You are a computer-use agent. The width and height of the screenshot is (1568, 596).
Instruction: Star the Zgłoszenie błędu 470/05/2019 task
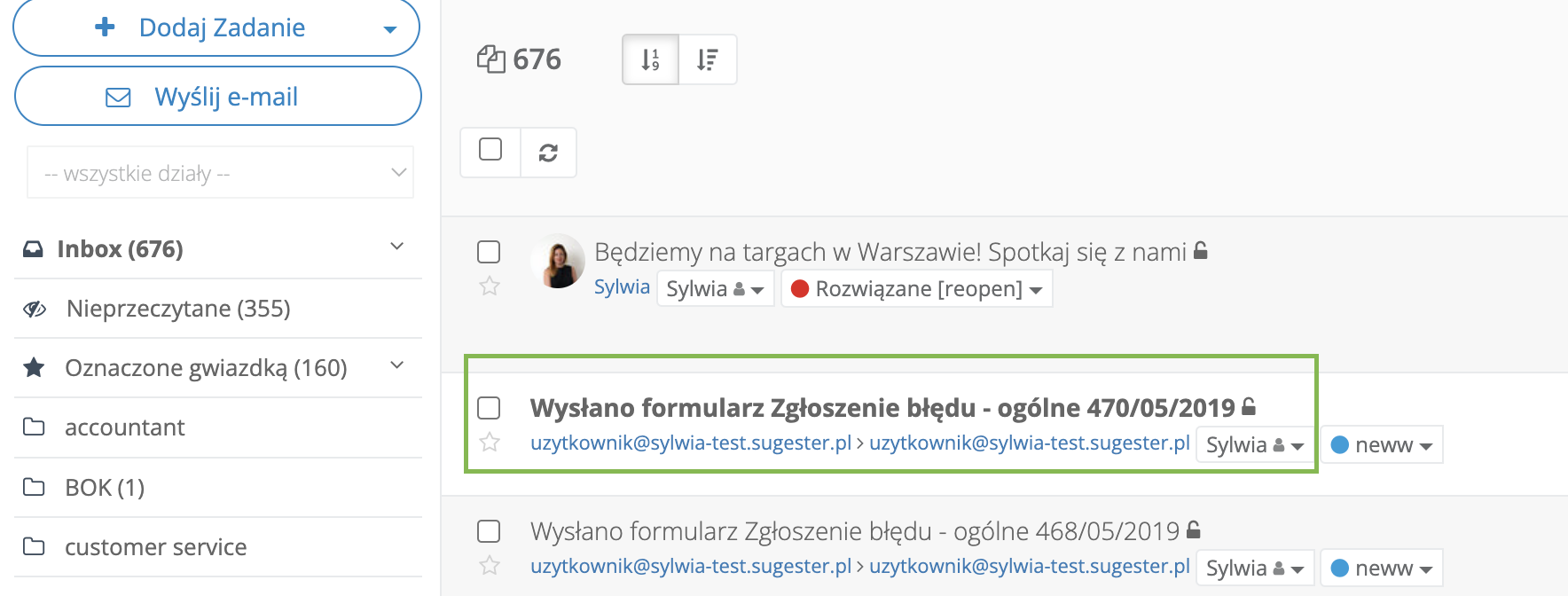(x=490, y=442)
